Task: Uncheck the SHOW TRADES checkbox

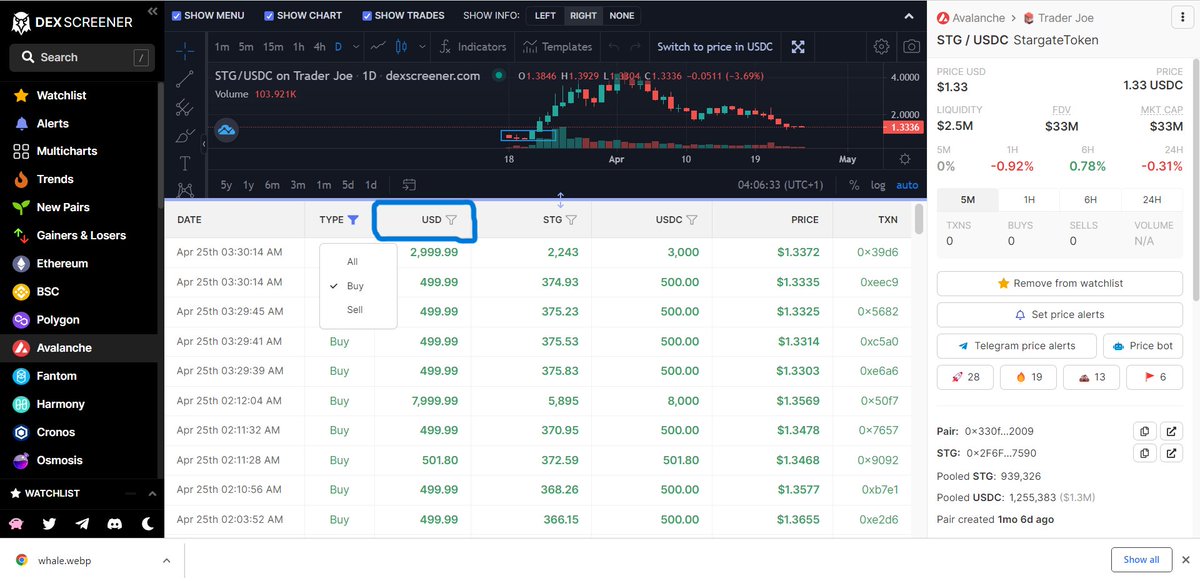Action: point(367,16)
